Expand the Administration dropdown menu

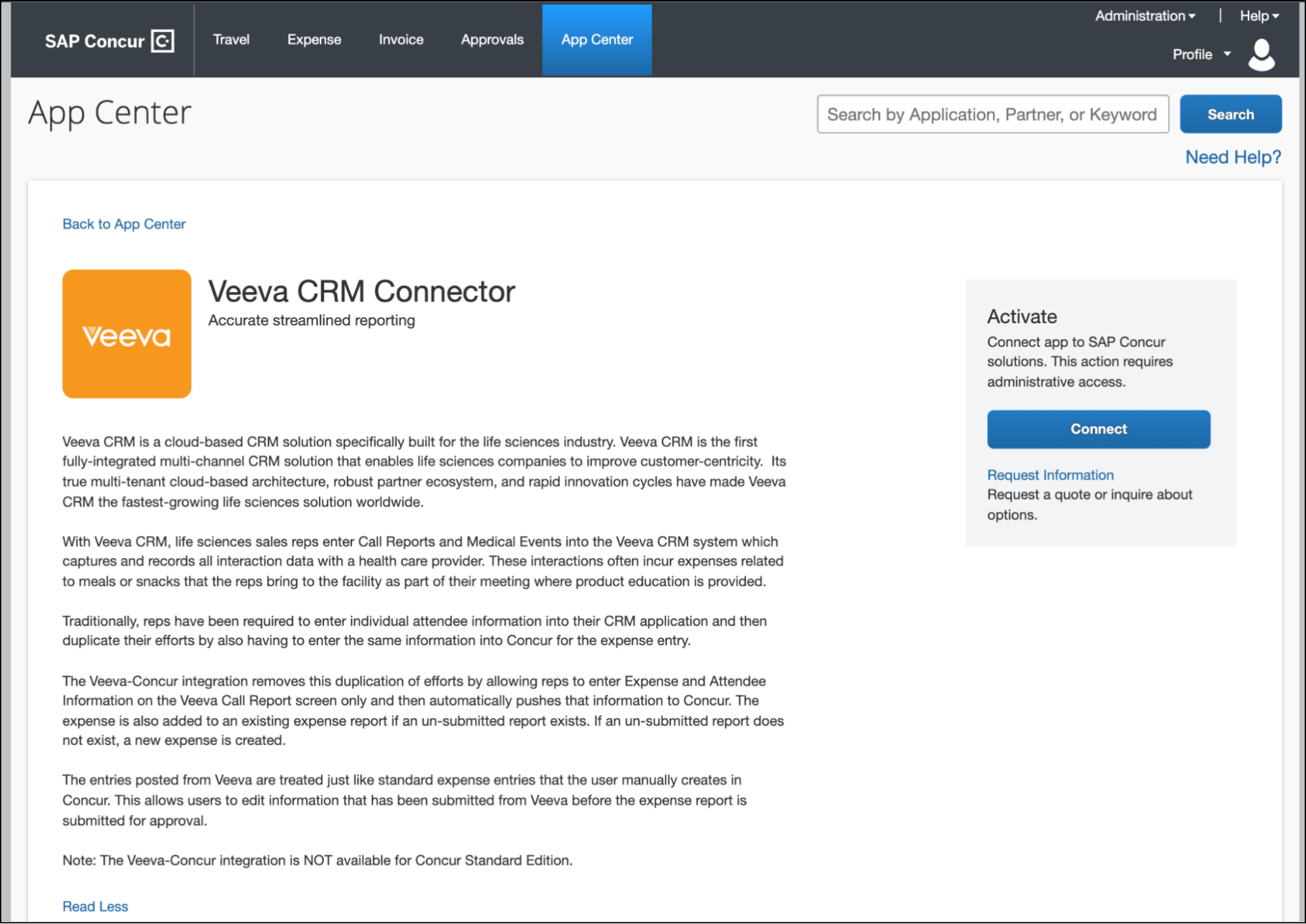(1145, 16)
